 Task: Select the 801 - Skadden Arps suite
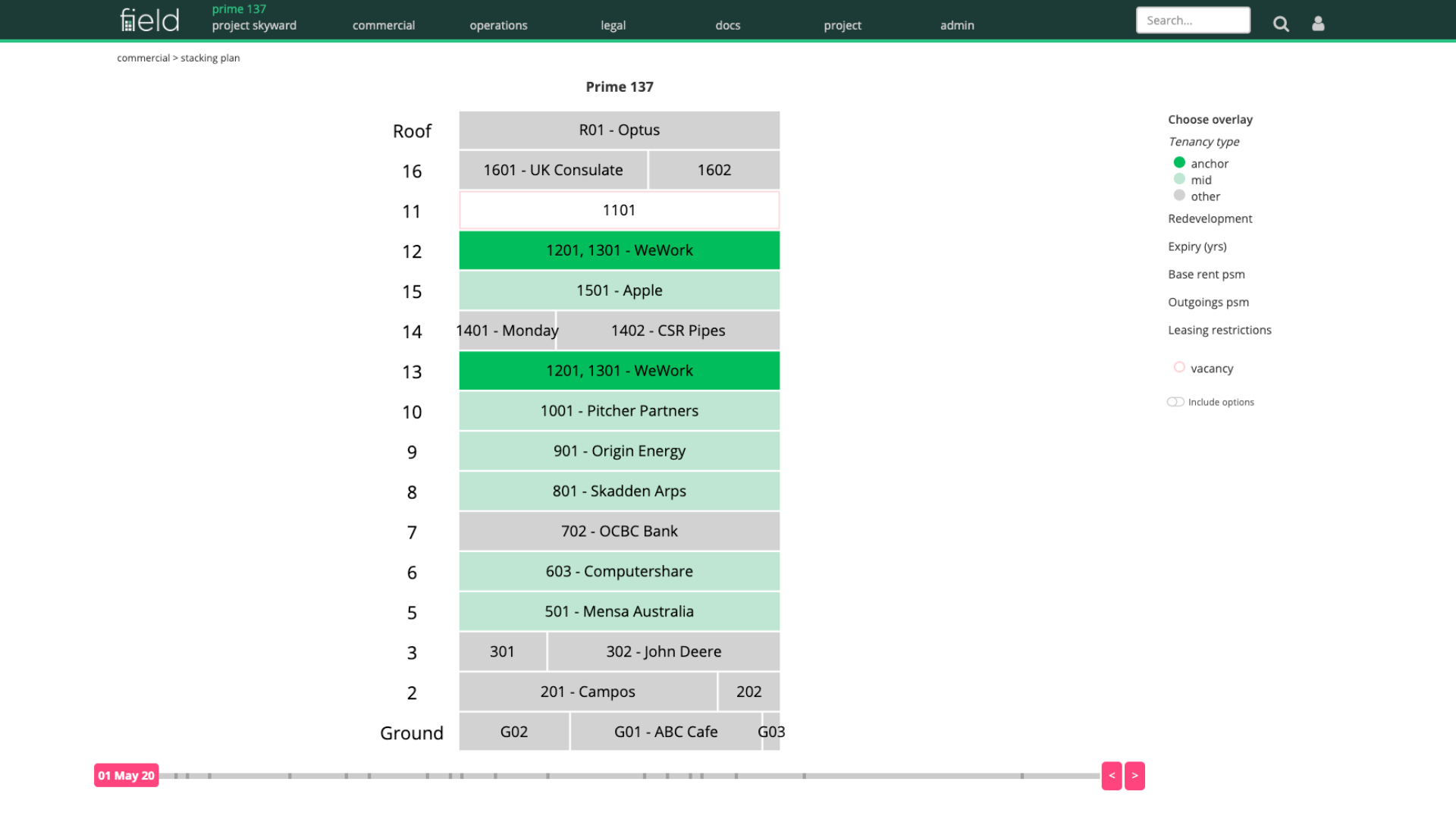tap(619, 491)
